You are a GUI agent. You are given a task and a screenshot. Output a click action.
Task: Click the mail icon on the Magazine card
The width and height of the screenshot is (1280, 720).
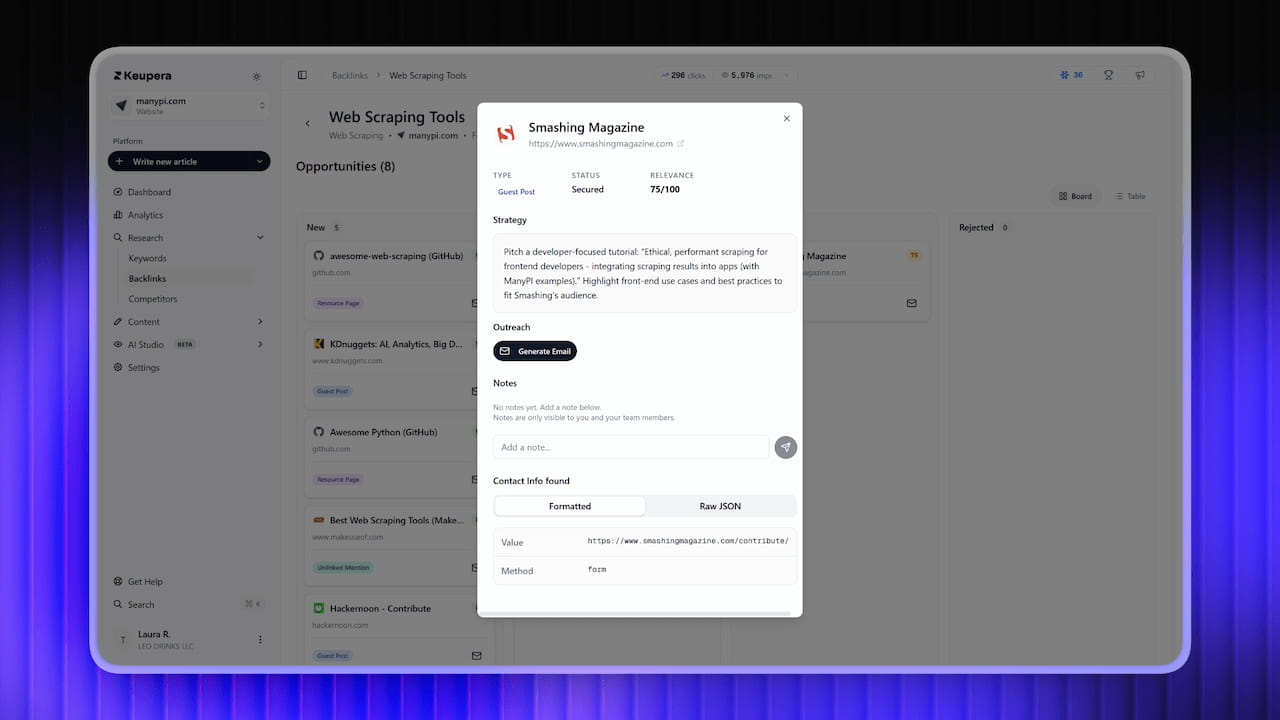tap(911, 303)
